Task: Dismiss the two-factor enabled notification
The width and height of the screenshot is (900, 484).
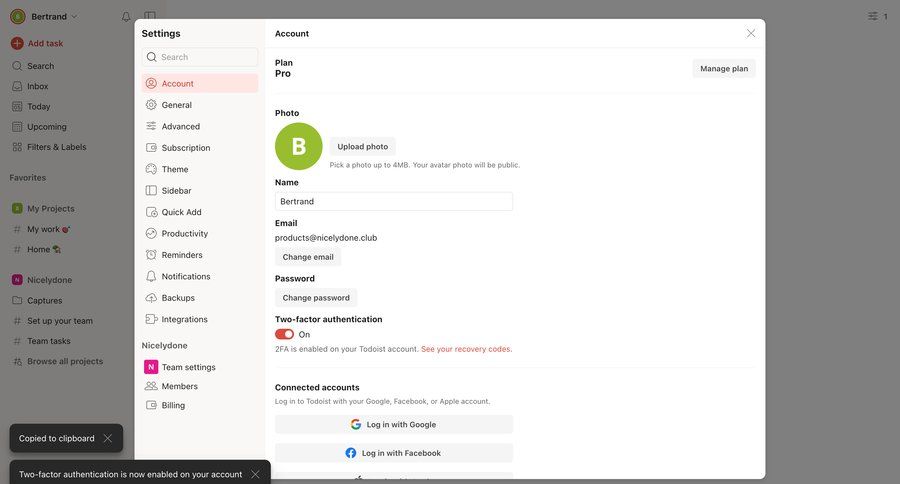Action: click(x=255, y=474)
